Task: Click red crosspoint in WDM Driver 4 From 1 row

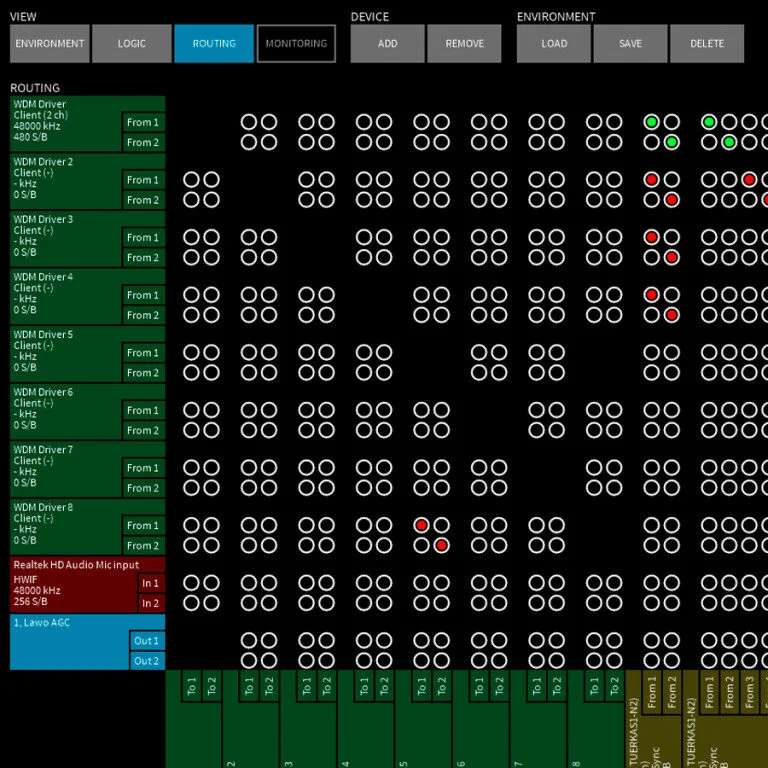Action: coord(652,295)
